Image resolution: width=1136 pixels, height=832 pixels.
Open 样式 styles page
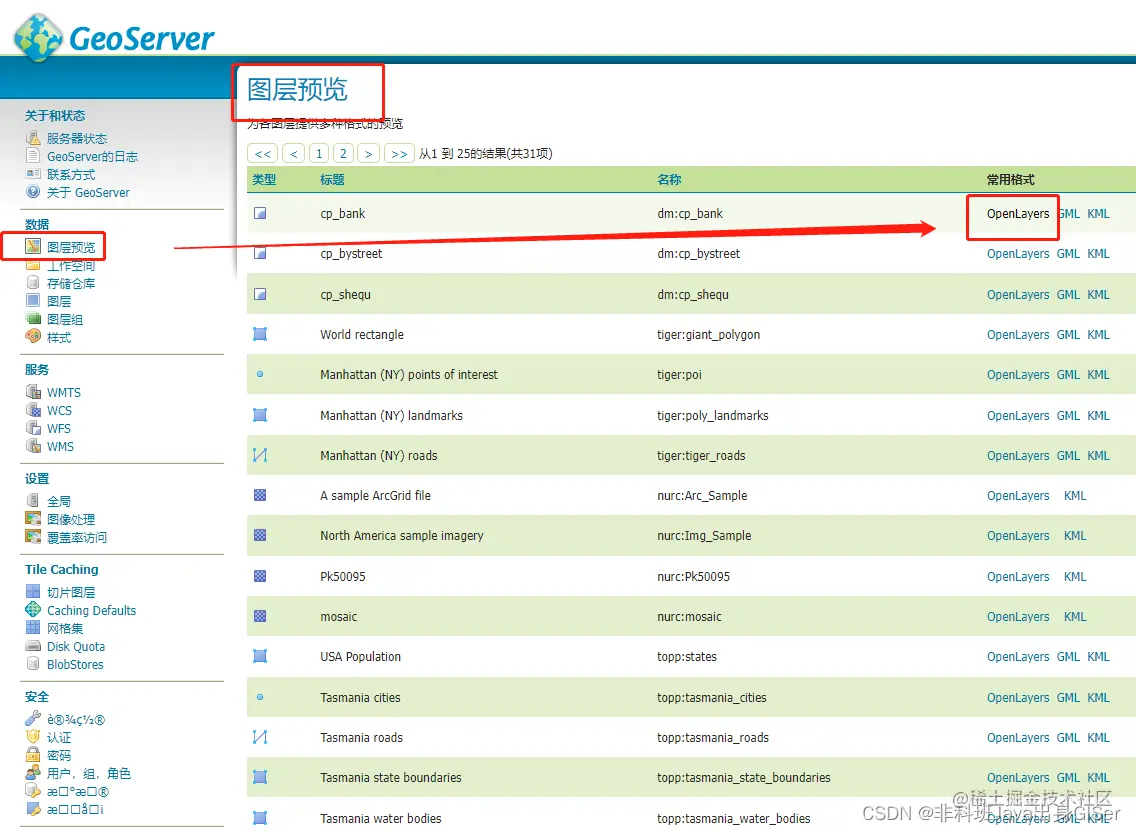pyautogui.click(x=59, y=338)
